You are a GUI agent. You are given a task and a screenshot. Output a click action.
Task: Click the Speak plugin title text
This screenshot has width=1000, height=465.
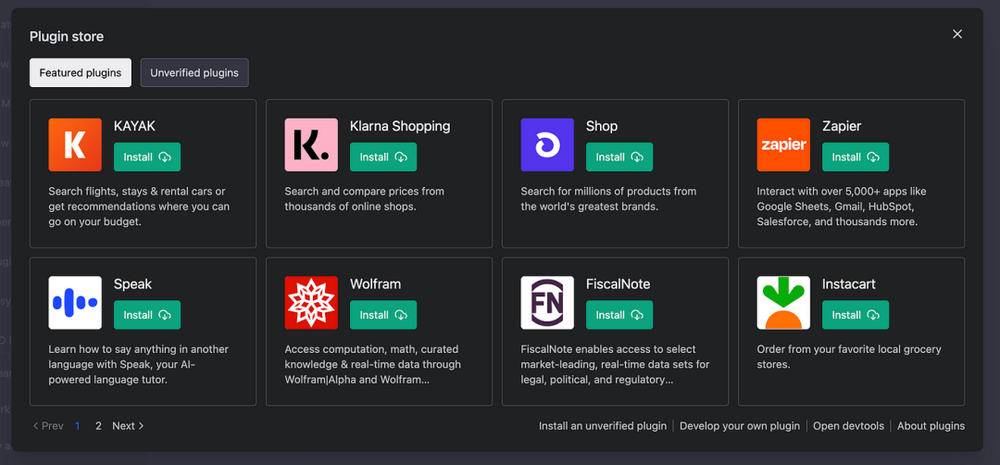tap(133, 284)
